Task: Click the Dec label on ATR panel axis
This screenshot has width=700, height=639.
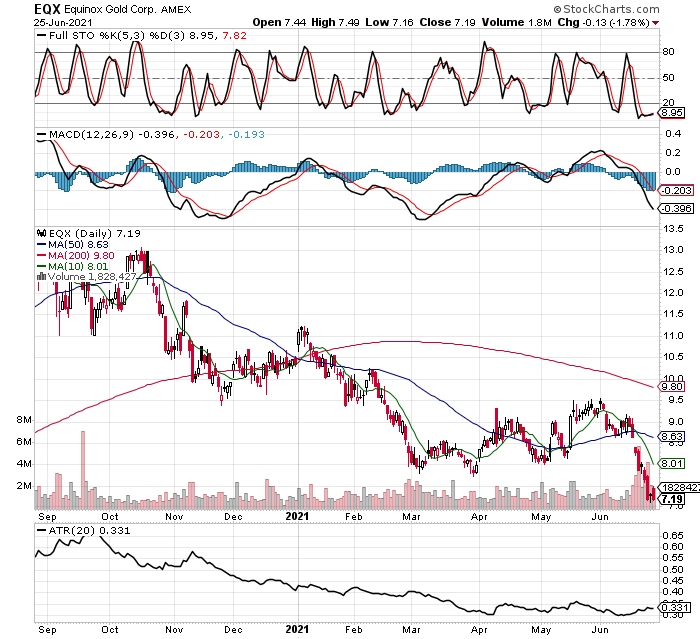Action: coord(233,630)
